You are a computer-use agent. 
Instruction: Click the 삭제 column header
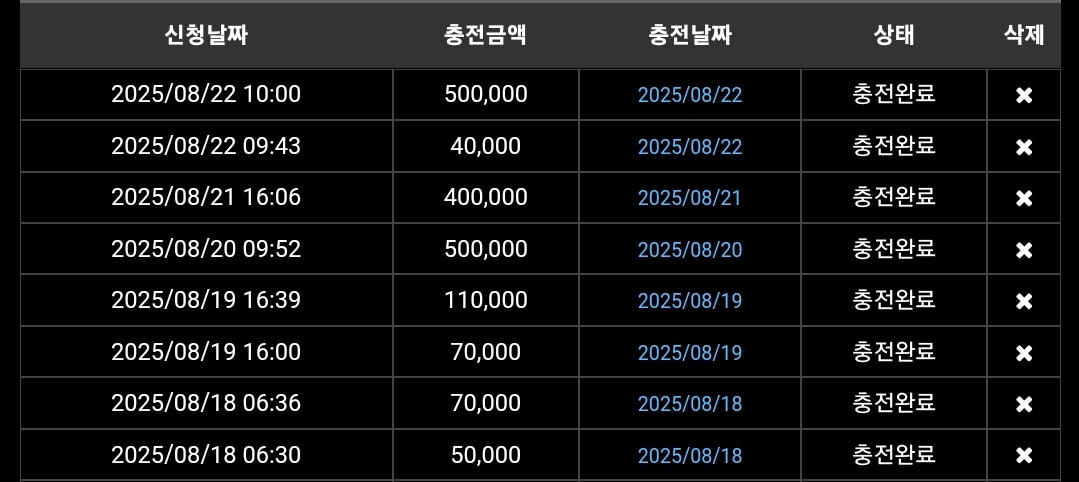point(1023,36)
